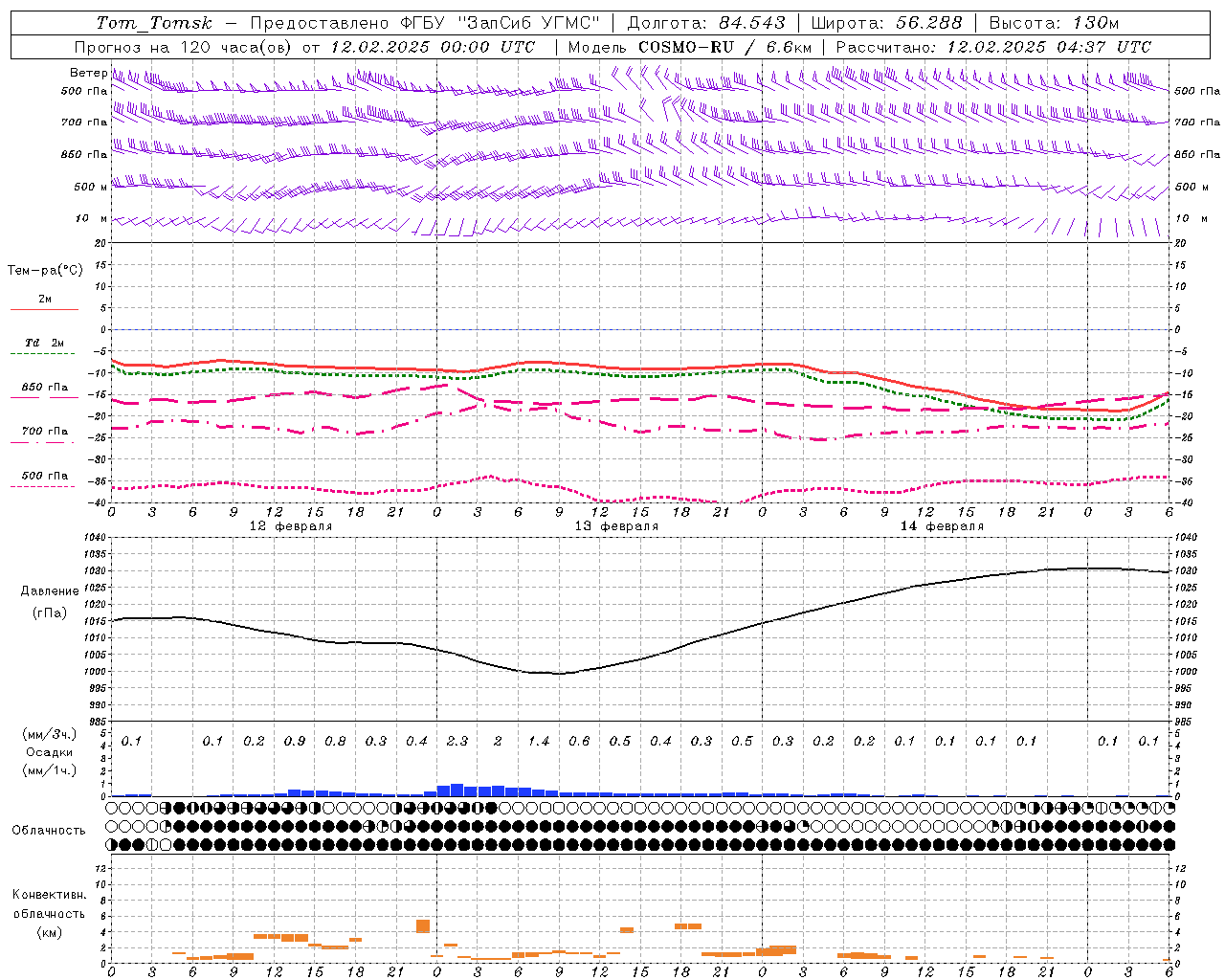Click the Модель COSMO-RU / 6.6км label

pos(690,47)
